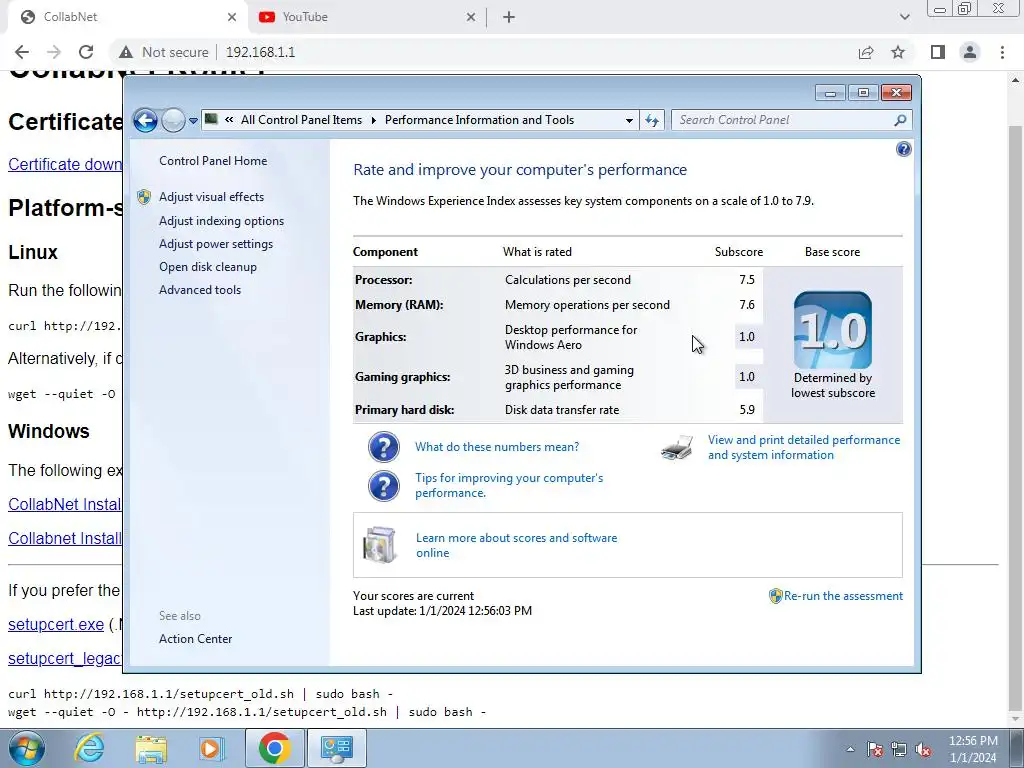
Task: Show hidden system tray icons
Action: [x=850, y=749]
